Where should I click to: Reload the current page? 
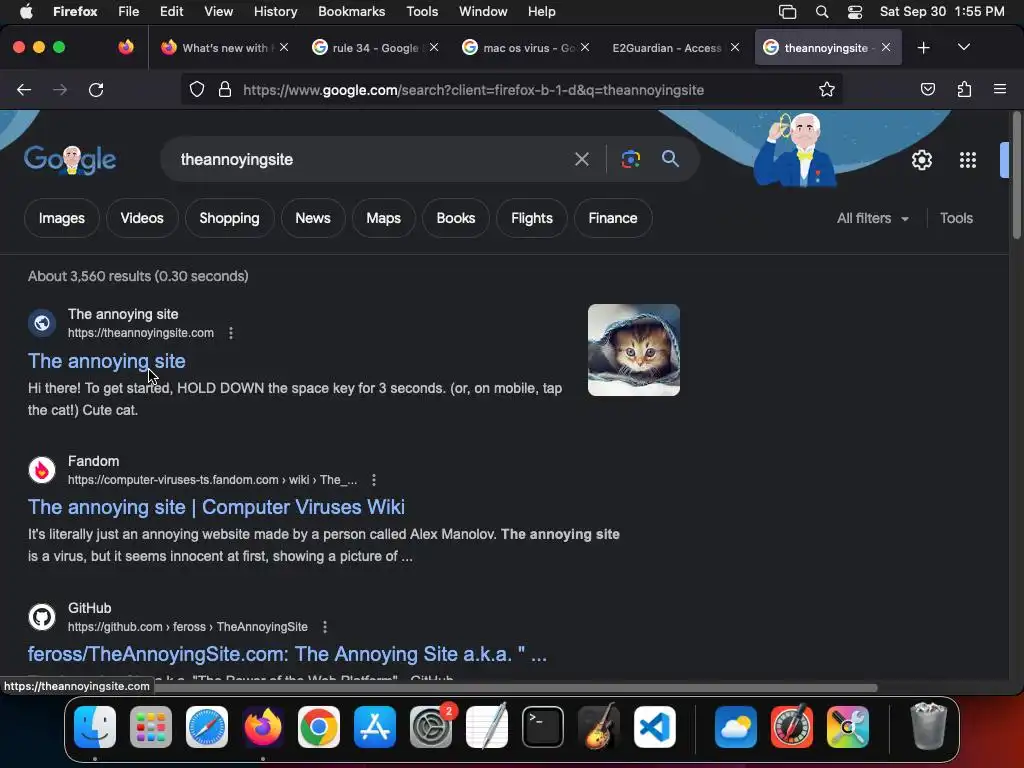pos(96,89)
